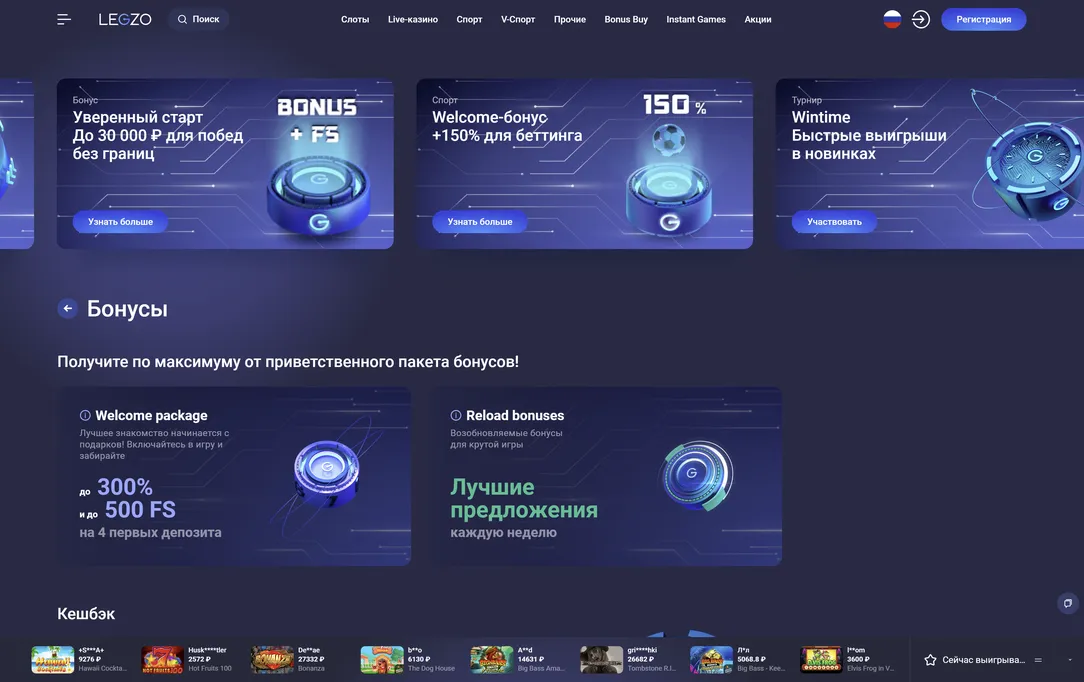The height and width of the screenshot is (682, 1084).
Task: Select Bonus Buy in the top navigation
Action: pyautogui.click(x=626, y=19)
